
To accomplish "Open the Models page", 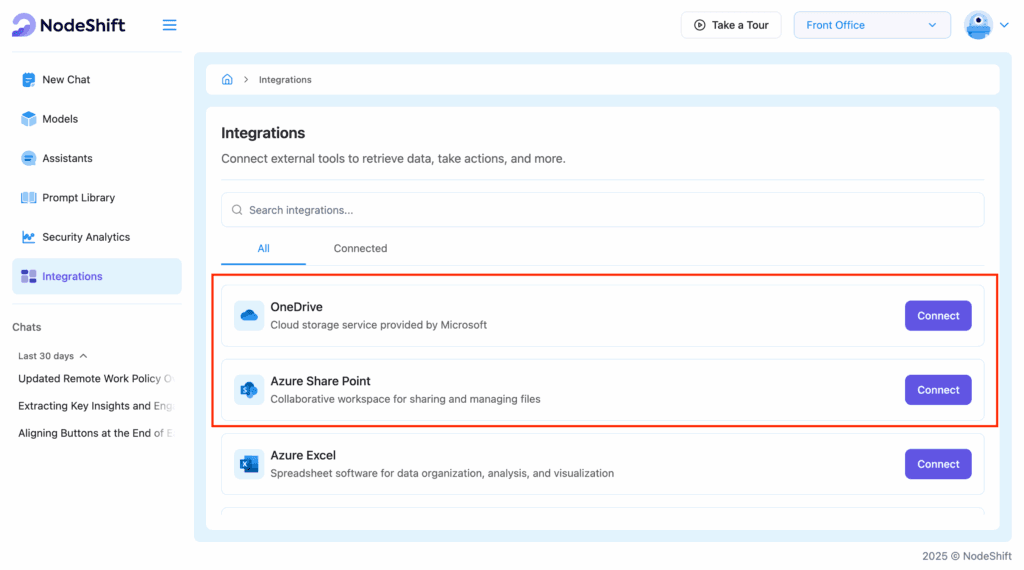I will click(x=60, y=119).
